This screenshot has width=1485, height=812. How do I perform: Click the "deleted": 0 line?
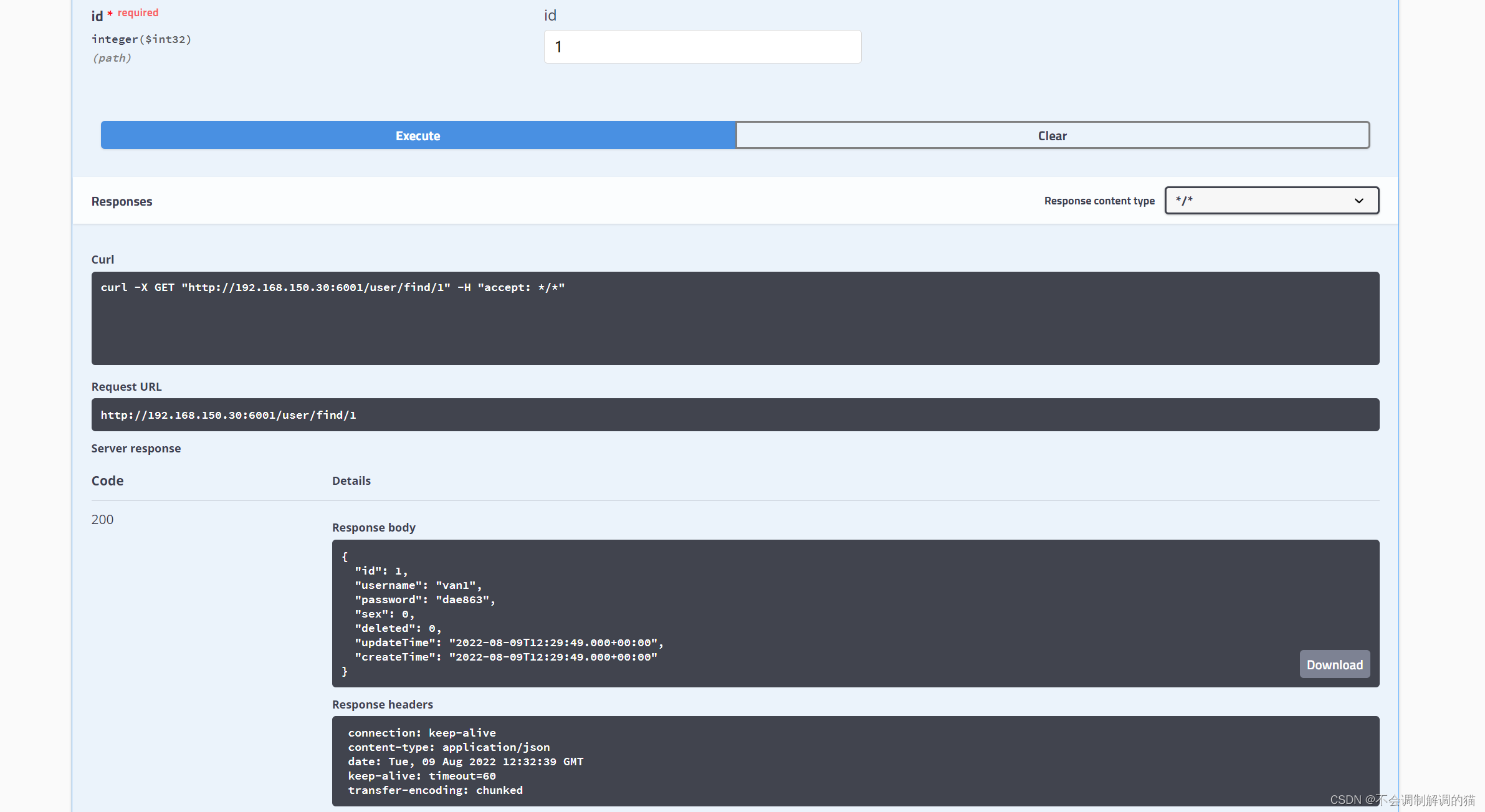(398, 628)
